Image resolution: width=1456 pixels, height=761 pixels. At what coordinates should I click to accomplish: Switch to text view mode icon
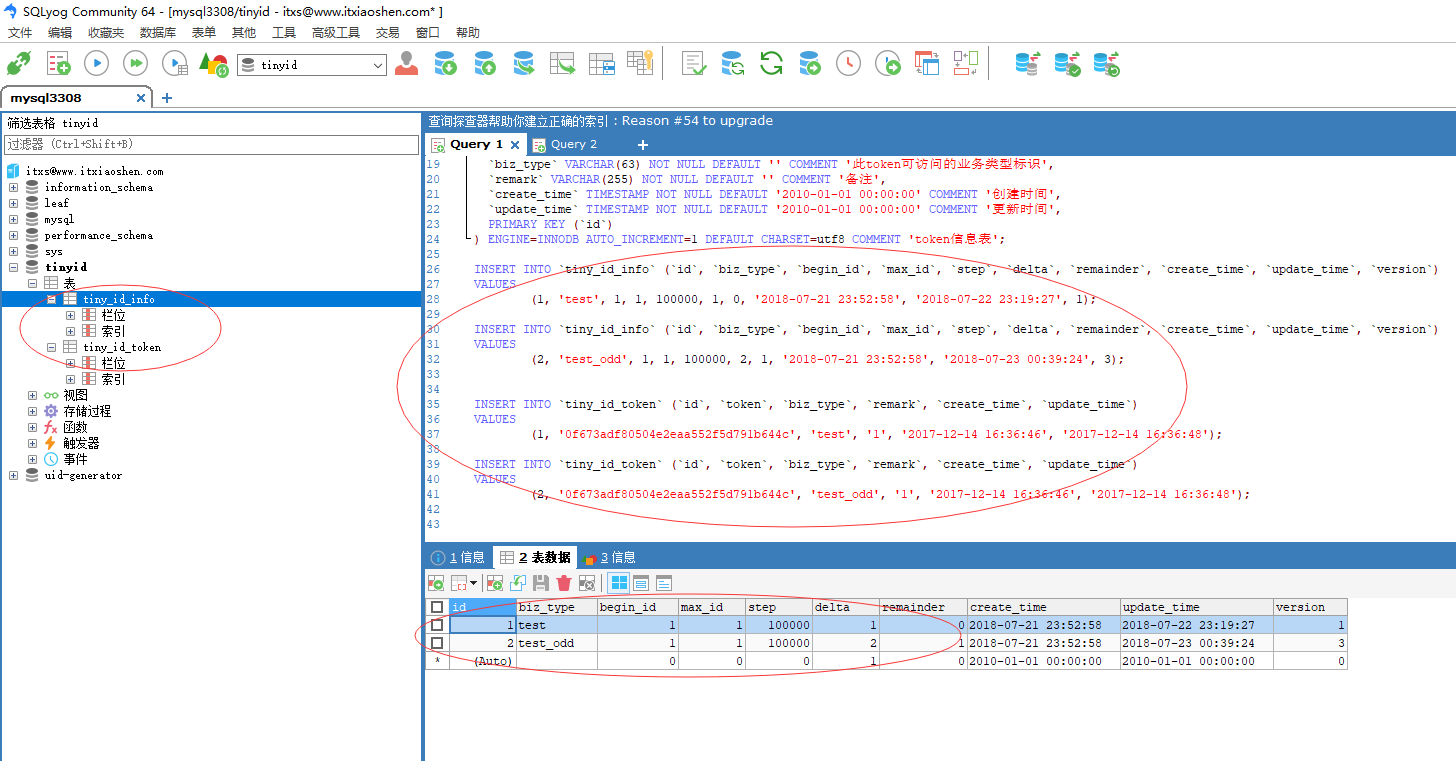[x=663, y=583]
